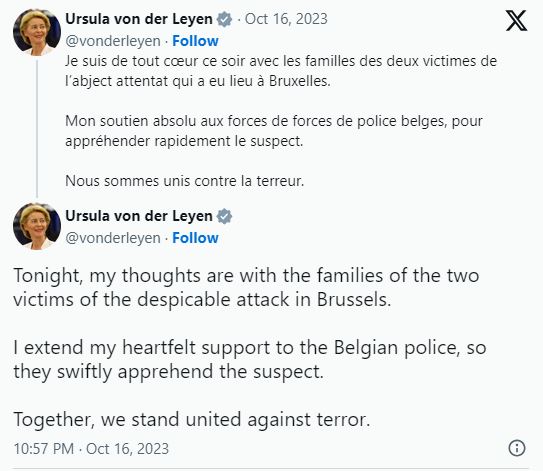The width and height of the screenshot is (543, 471).
Task: Open Ursula von der Leyen name on the English tweet
Action: [x=139, y=216]
